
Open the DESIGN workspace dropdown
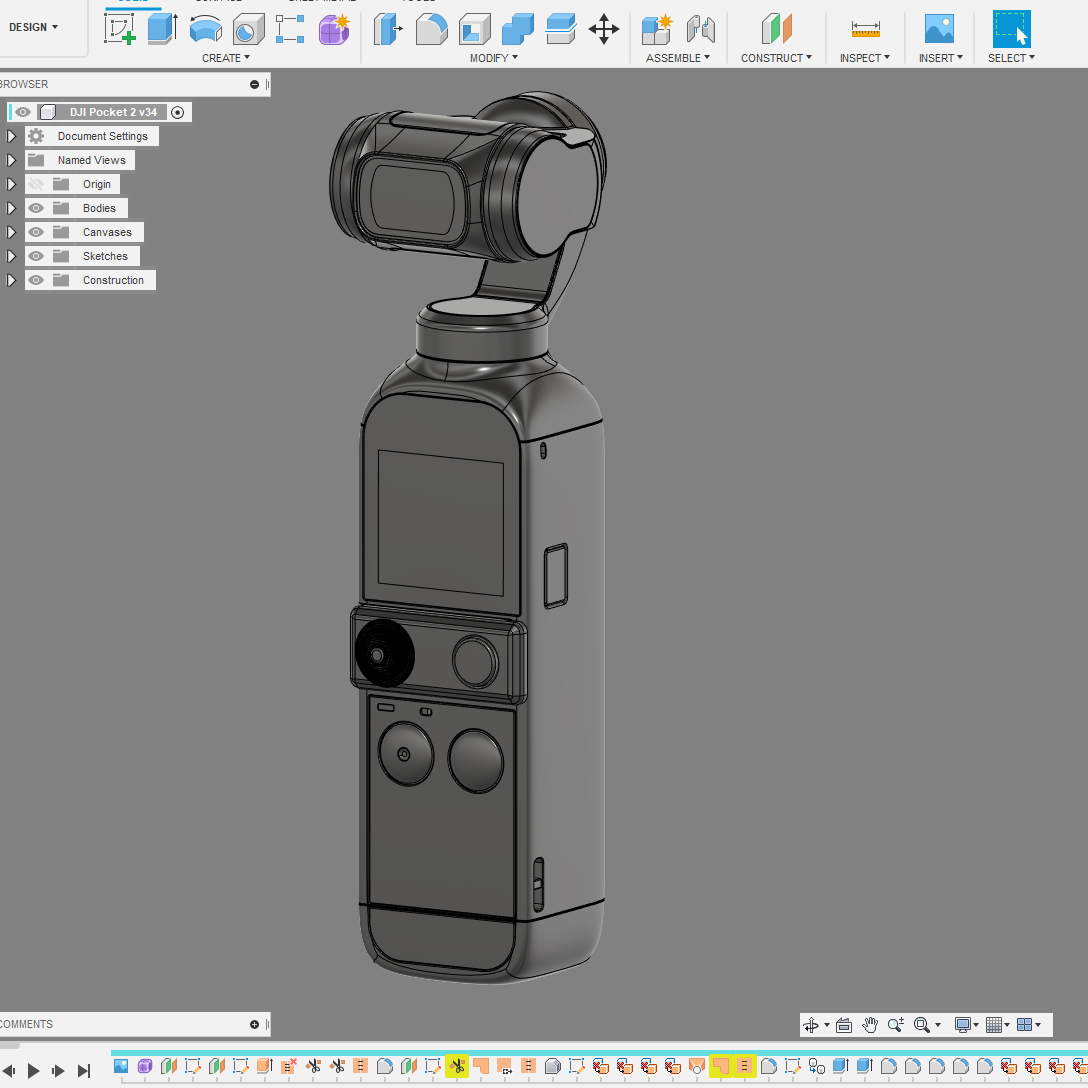34,27
